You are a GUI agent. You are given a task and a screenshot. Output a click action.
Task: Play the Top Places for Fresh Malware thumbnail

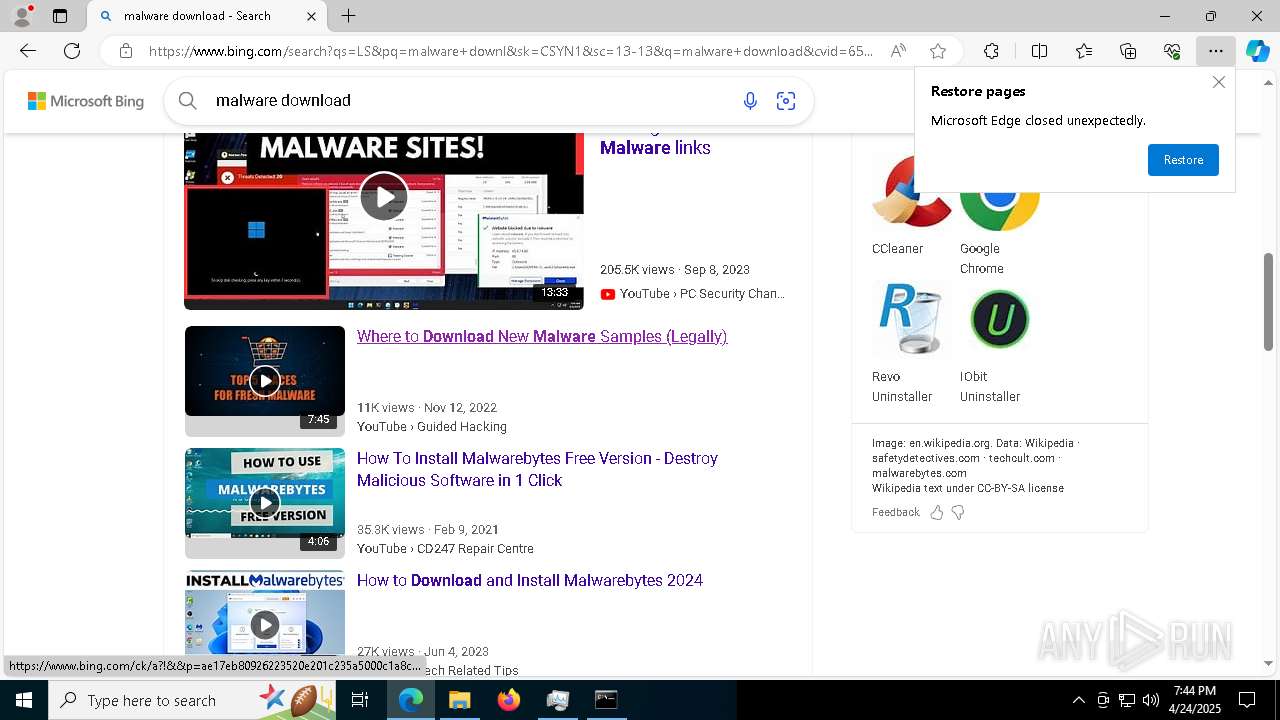coord(265,380)
